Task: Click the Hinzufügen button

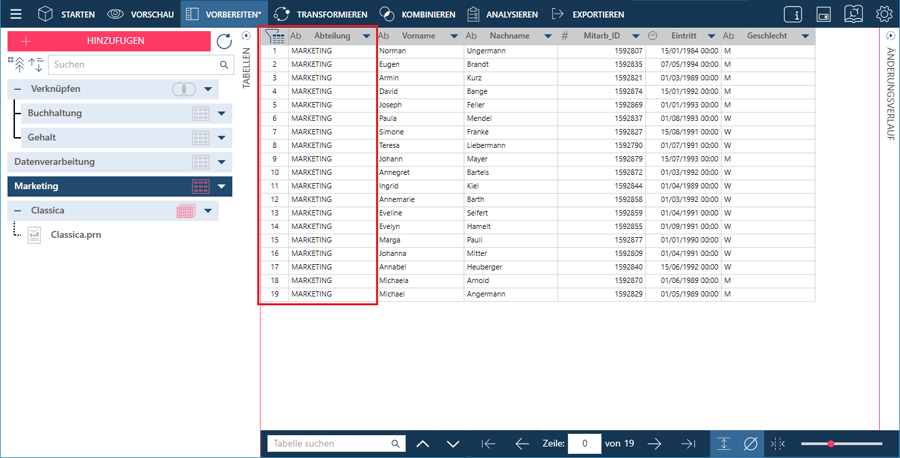Action: pos(109,41)
